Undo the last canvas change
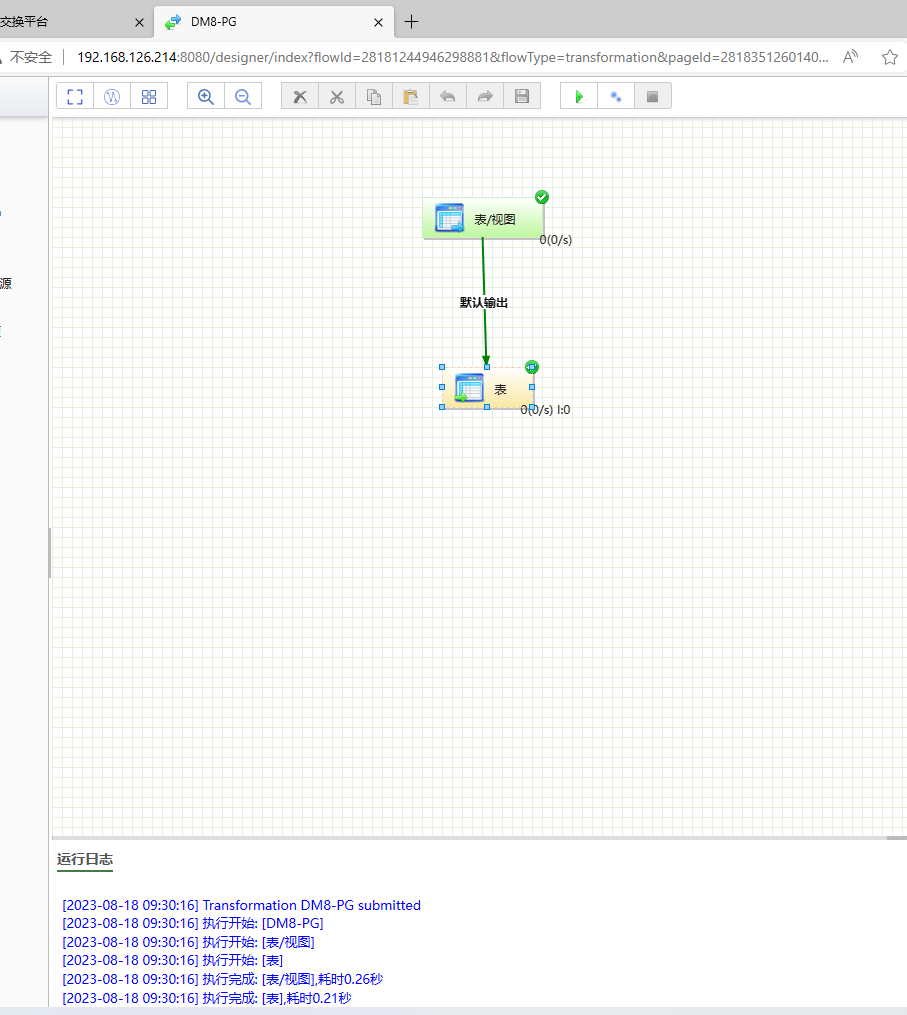Viewport: 907px width, 1015px height. 448,96
